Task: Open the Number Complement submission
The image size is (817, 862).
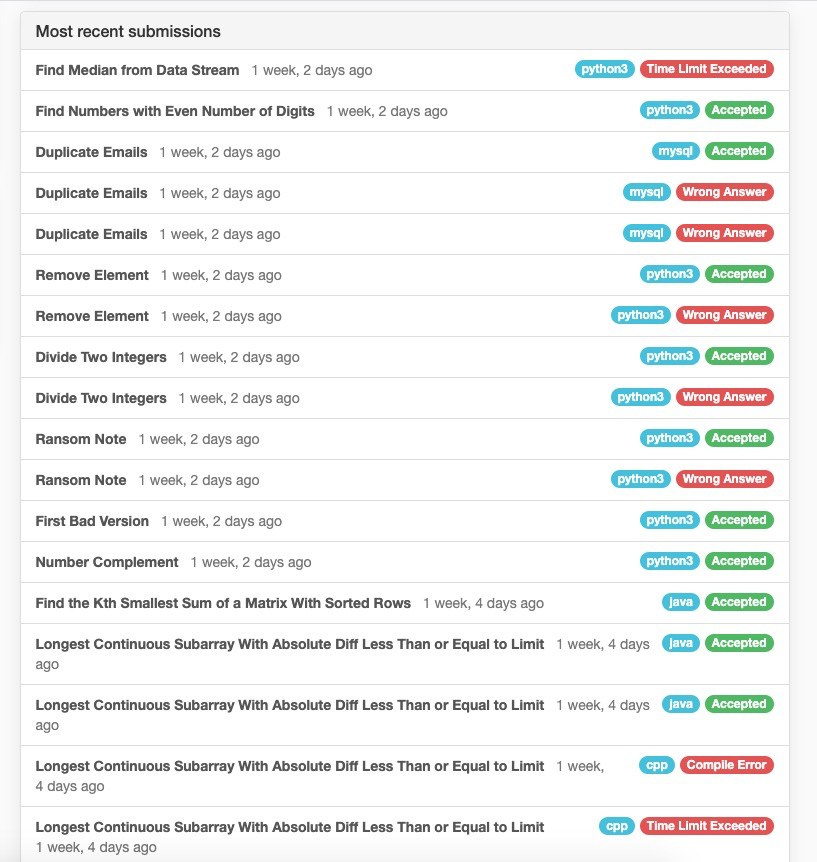Action: tap(107, 562)
